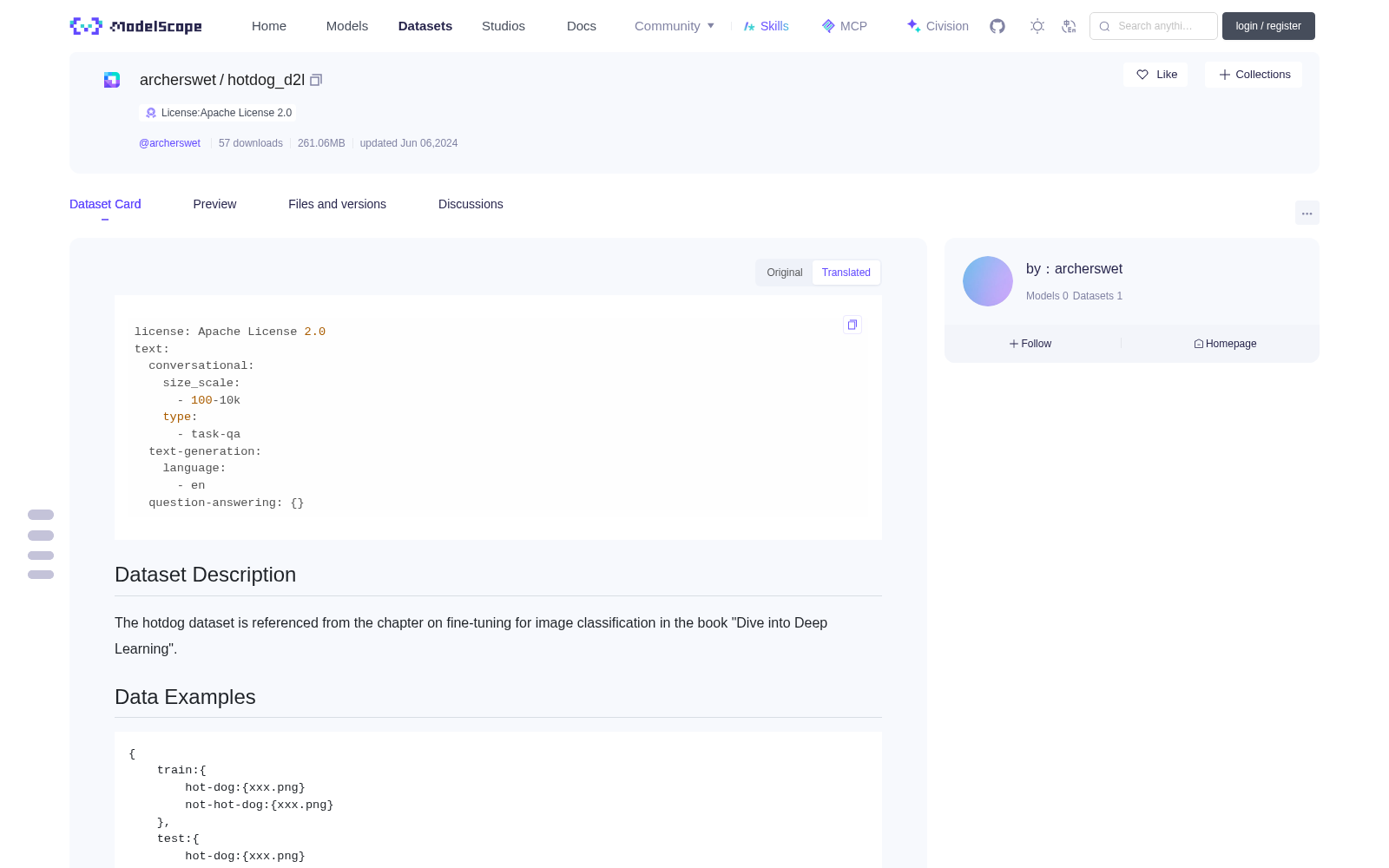Open the Skills nav link
Viewport: 1389px width, 868px height.
point(767,26)
